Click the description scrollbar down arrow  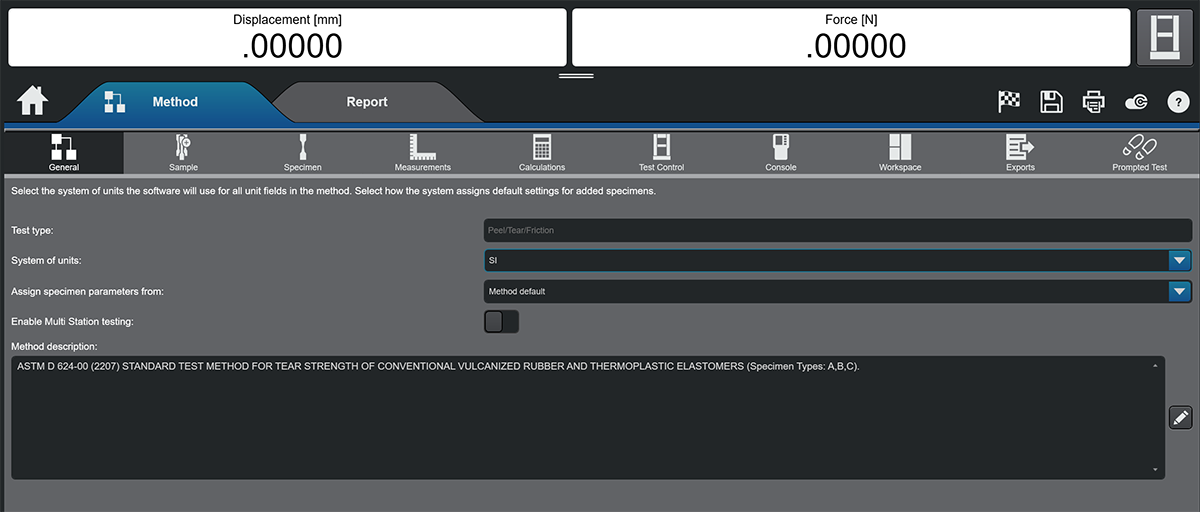[x=1156, y=470]
